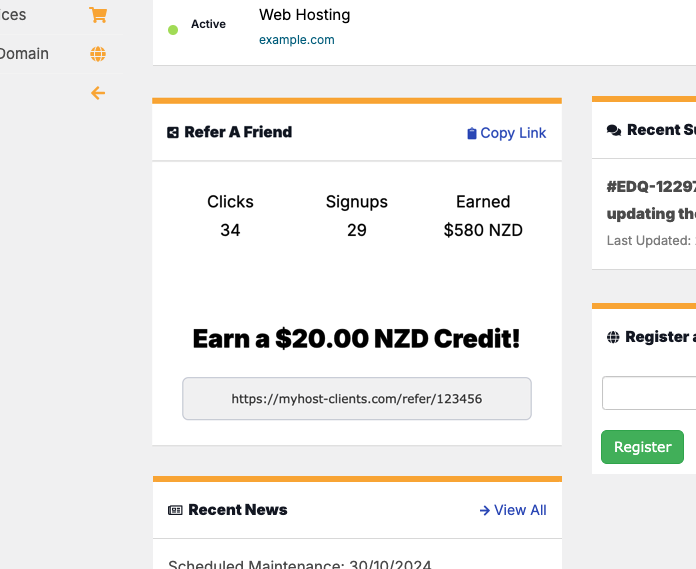Open the example.com link
This screenshot has height=569, width=696.
coord(296,40)
